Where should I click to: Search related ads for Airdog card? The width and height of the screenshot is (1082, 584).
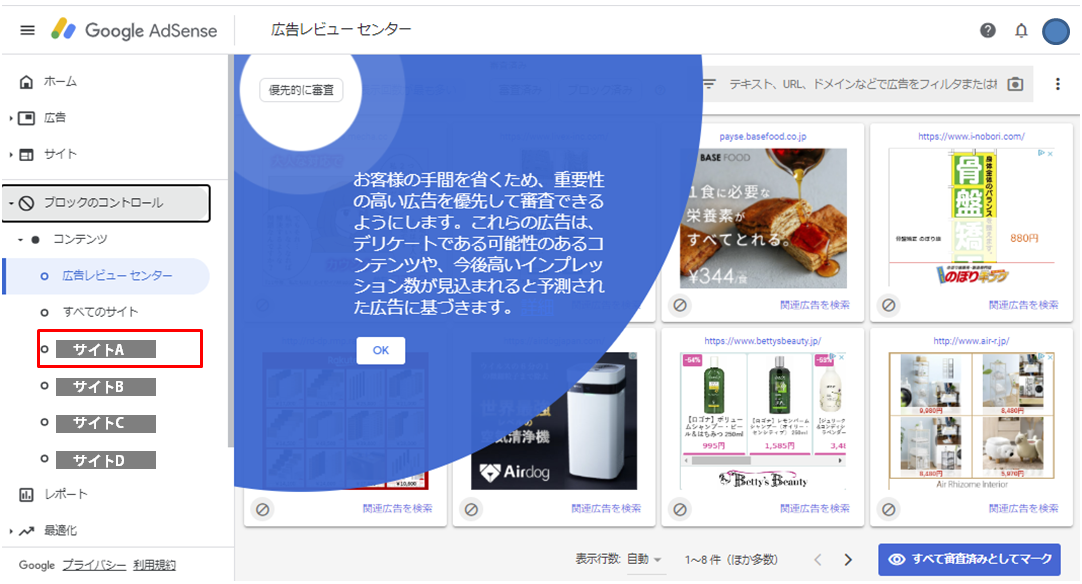(x=606, y=509)
